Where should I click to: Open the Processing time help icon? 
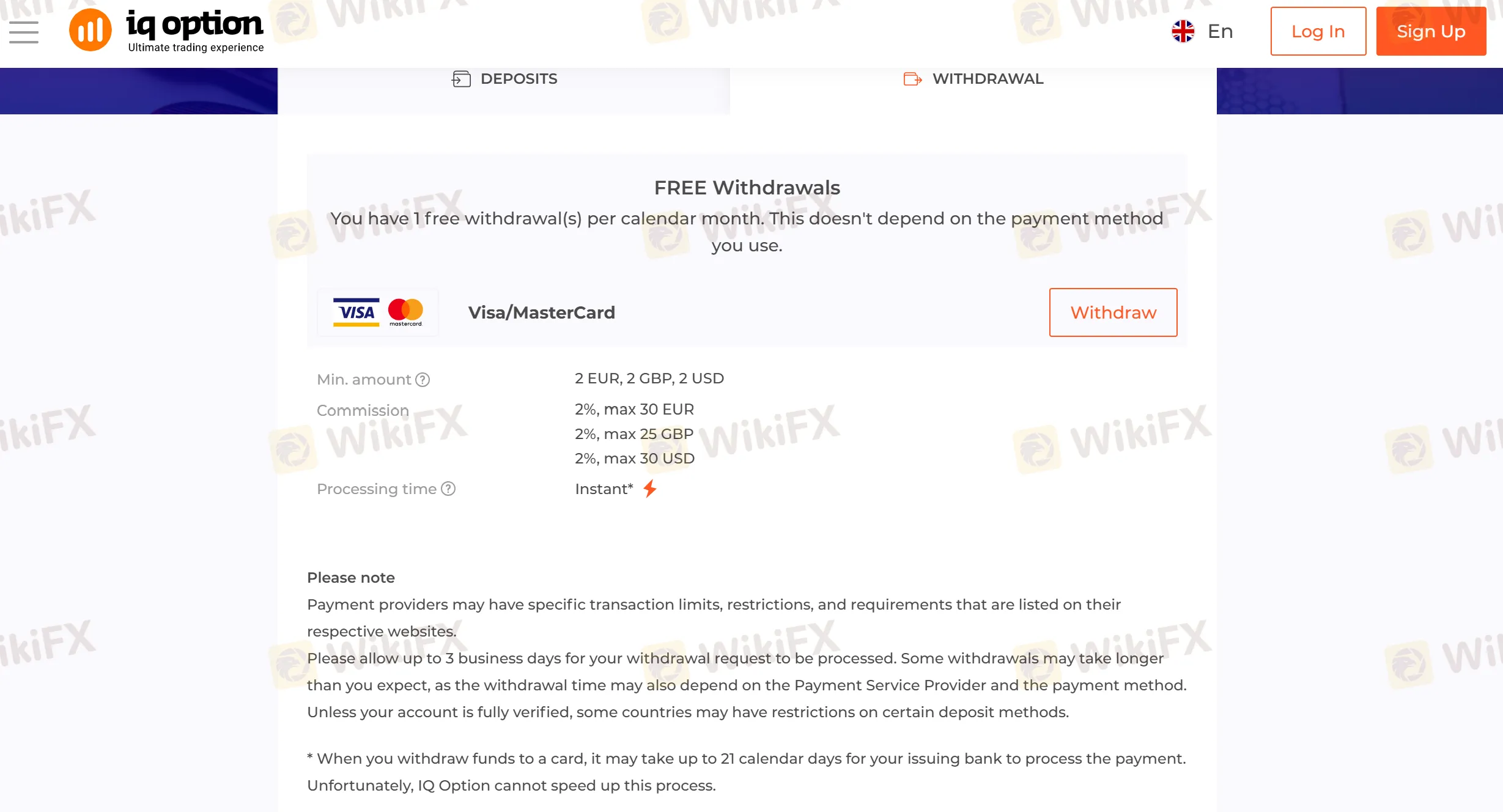pyautogui.click(x=448, y=489)
